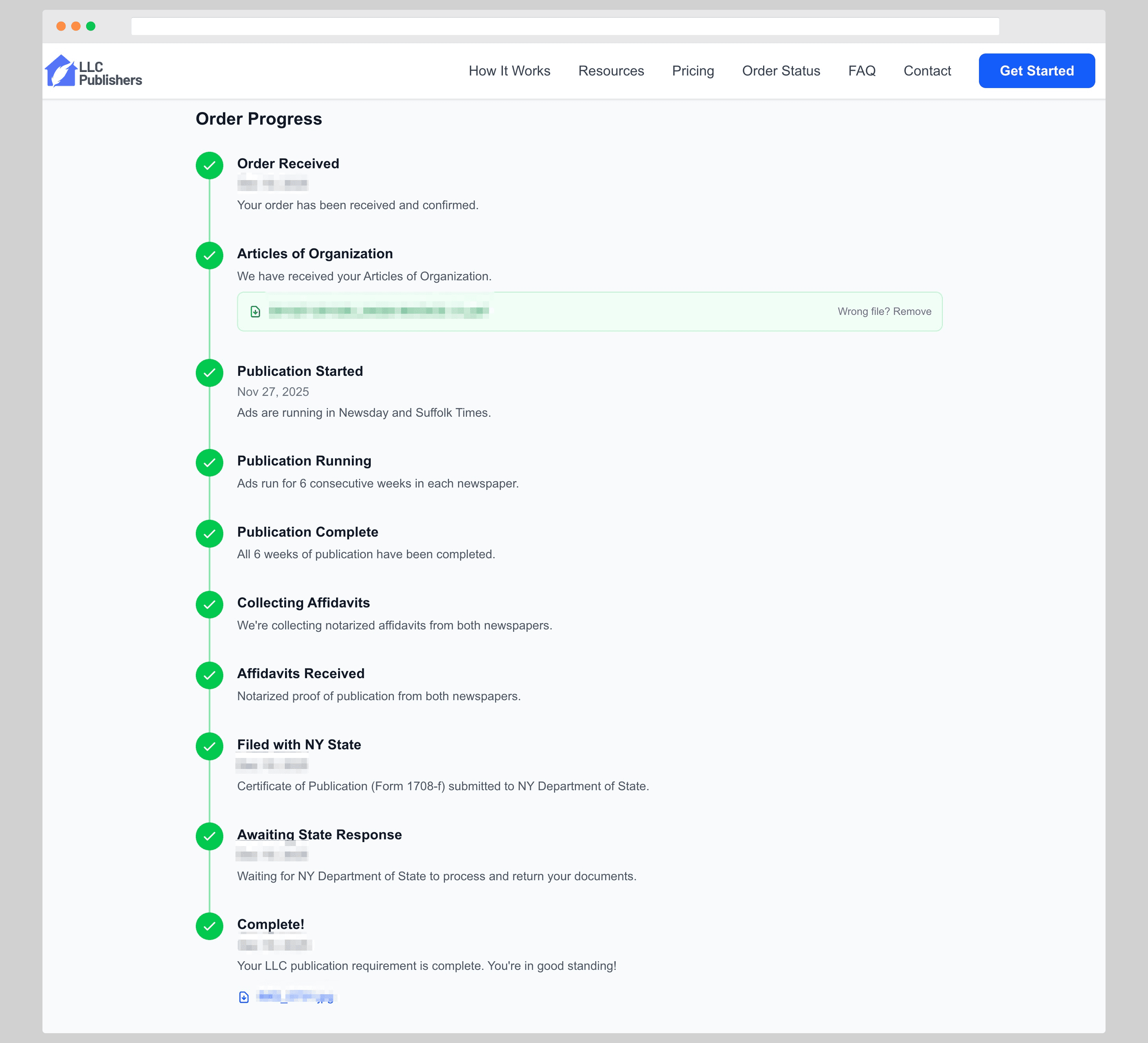Image resolution: width=1148 pixels, height=1043 pixels.
Task: Remove the wrong uploaded file
Action: [885, 311]
